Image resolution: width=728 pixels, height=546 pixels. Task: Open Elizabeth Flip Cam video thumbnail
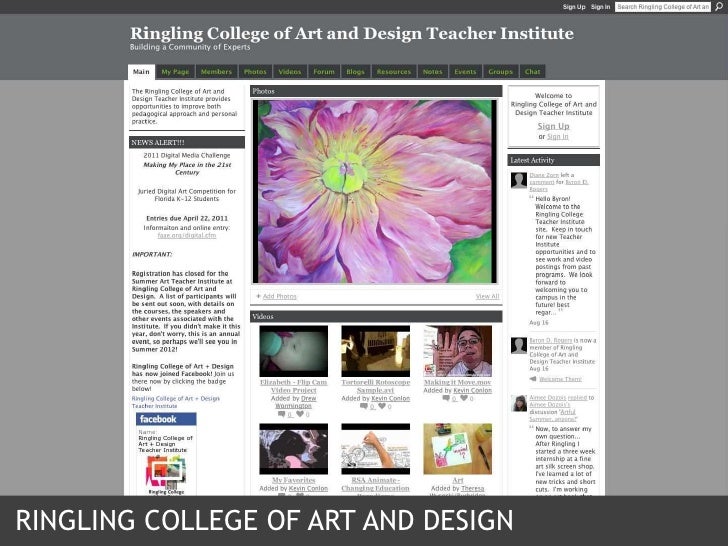[293, 351]
